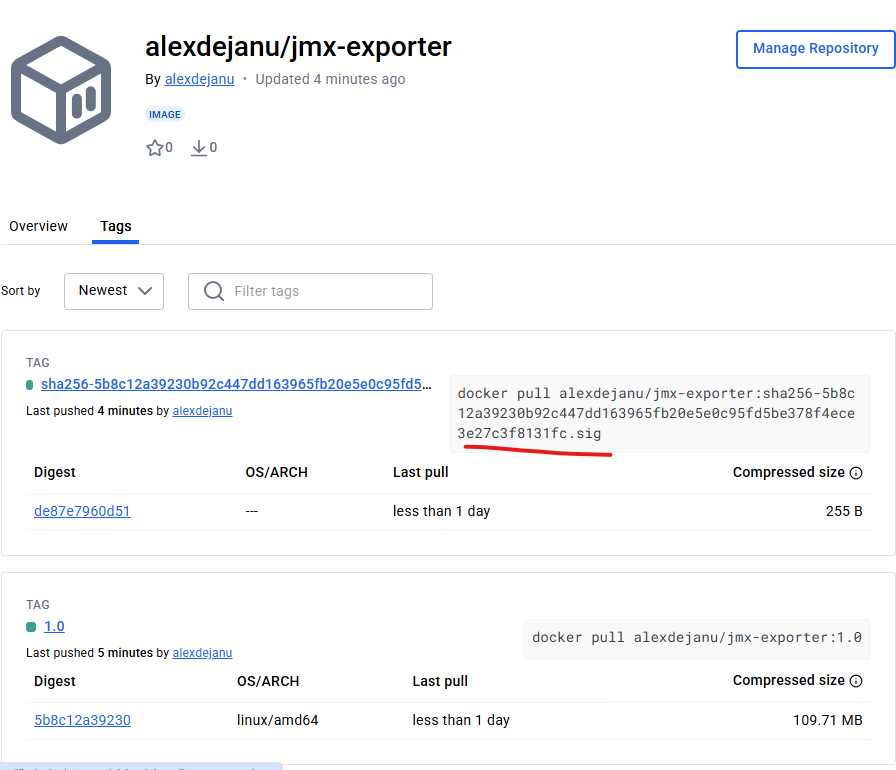Click the '---' OS/ARCH value in de87e7960d51 row
896x770 pixels.
252,511
